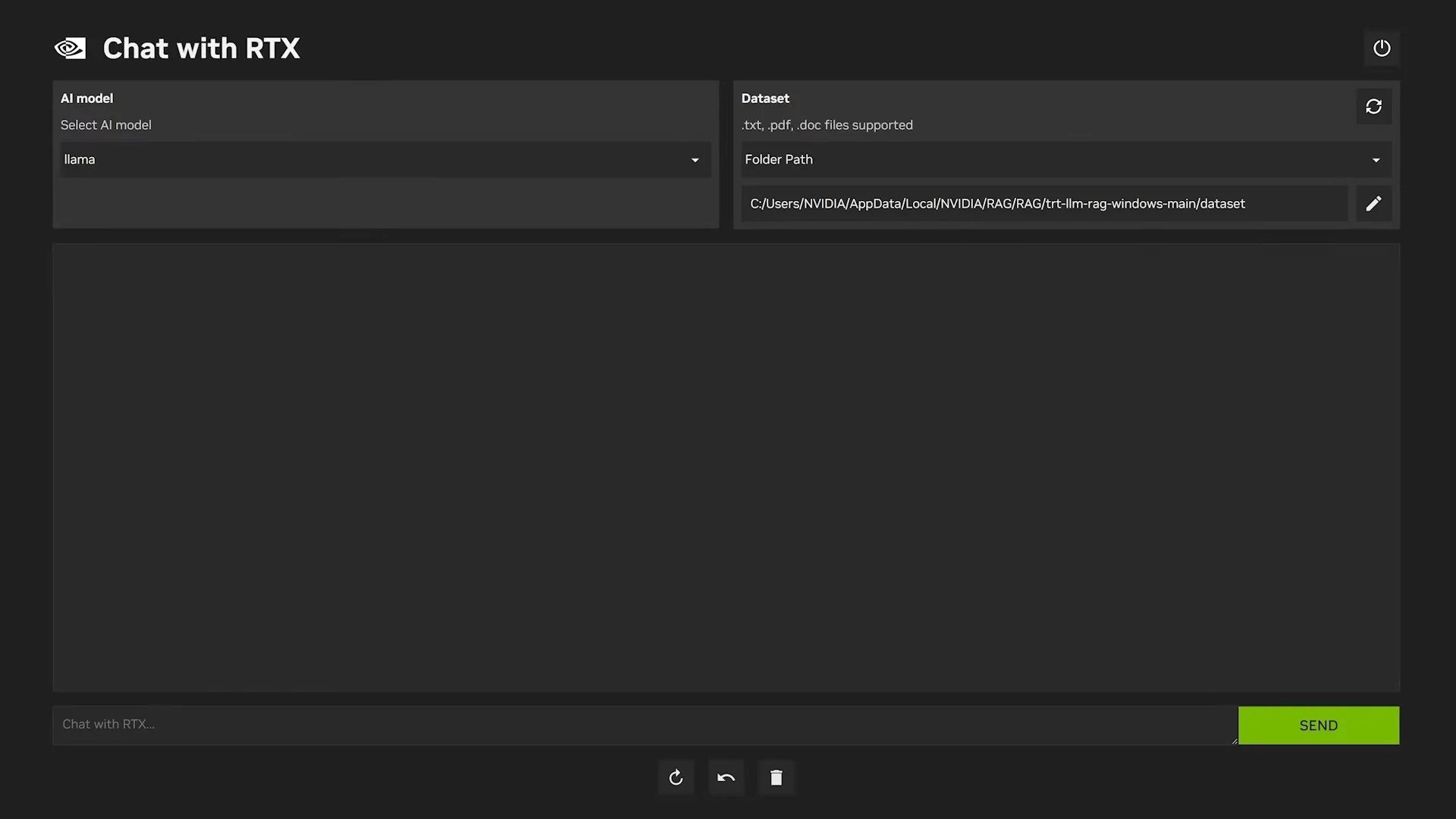Screen dimensions: 1456x819
Task: Click the supported file types note
Action: tap(827, 125)
